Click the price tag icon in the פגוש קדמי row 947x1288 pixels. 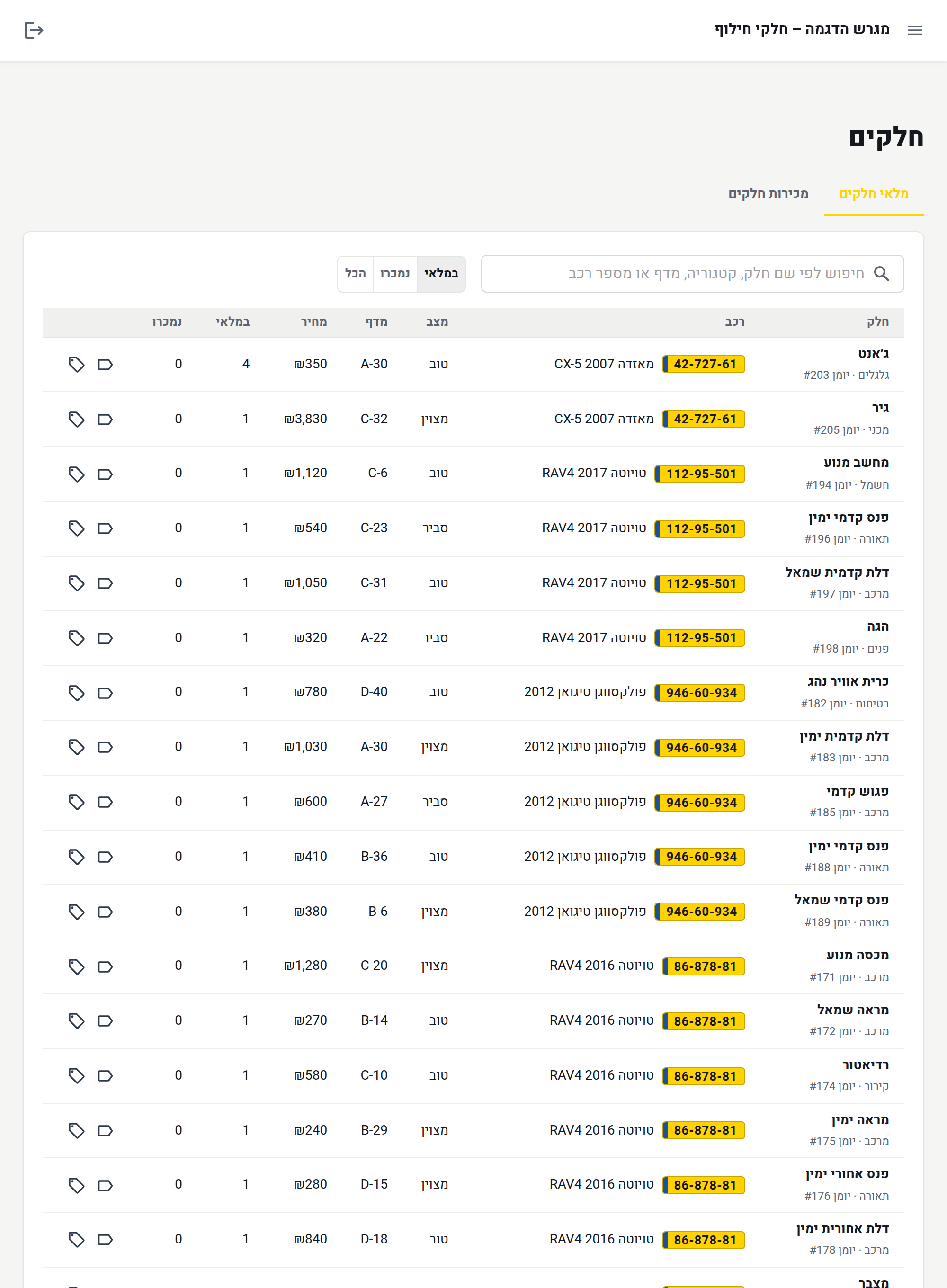[x=76, y=802]
